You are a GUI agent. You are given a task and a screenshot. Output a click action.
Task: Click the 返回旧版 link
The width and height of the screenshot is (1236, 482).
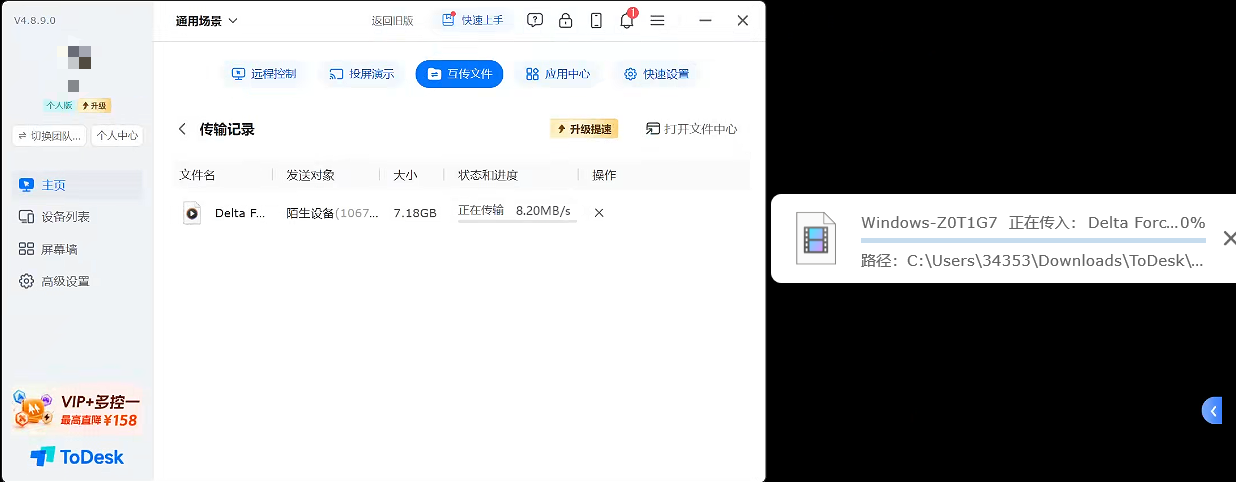point(392,20)
